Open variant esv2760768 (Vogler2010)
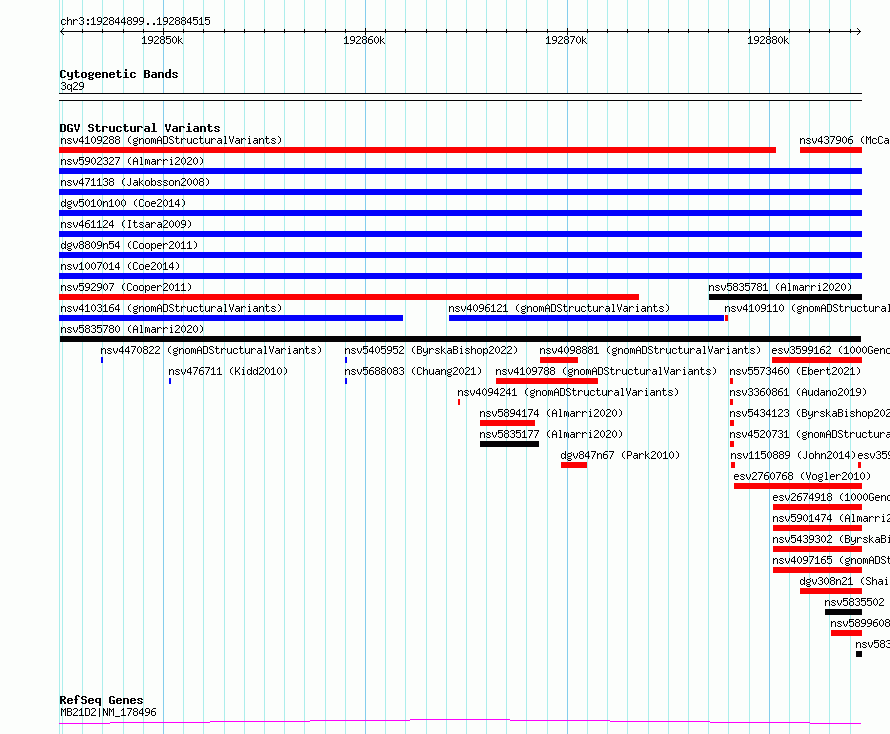The width and height of the screenshot is (890, 734). pos(802,476)
